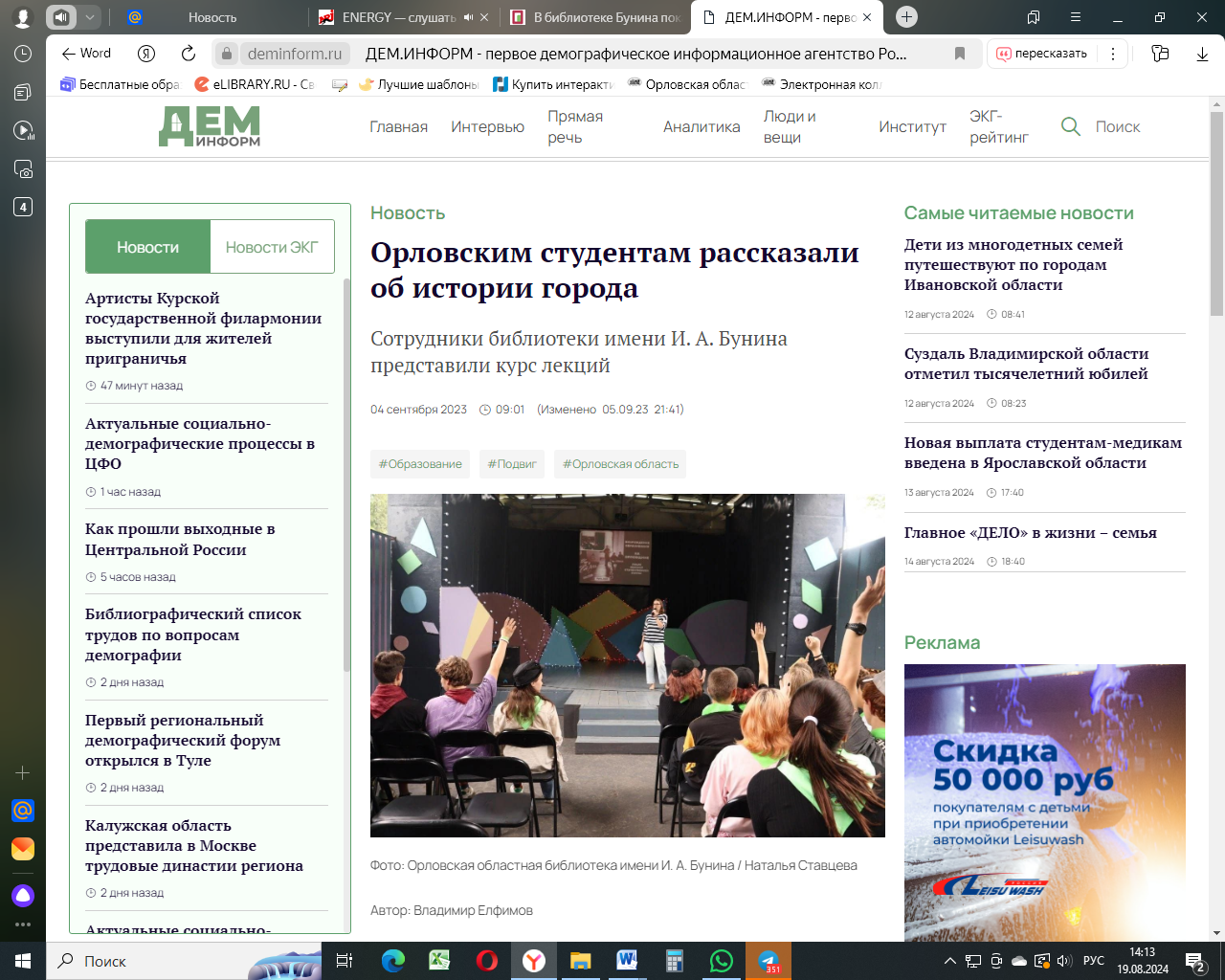This screenshot has width=1225, height=980.
Task: Click the #Образование tag
Action: [x=420, y=464]
